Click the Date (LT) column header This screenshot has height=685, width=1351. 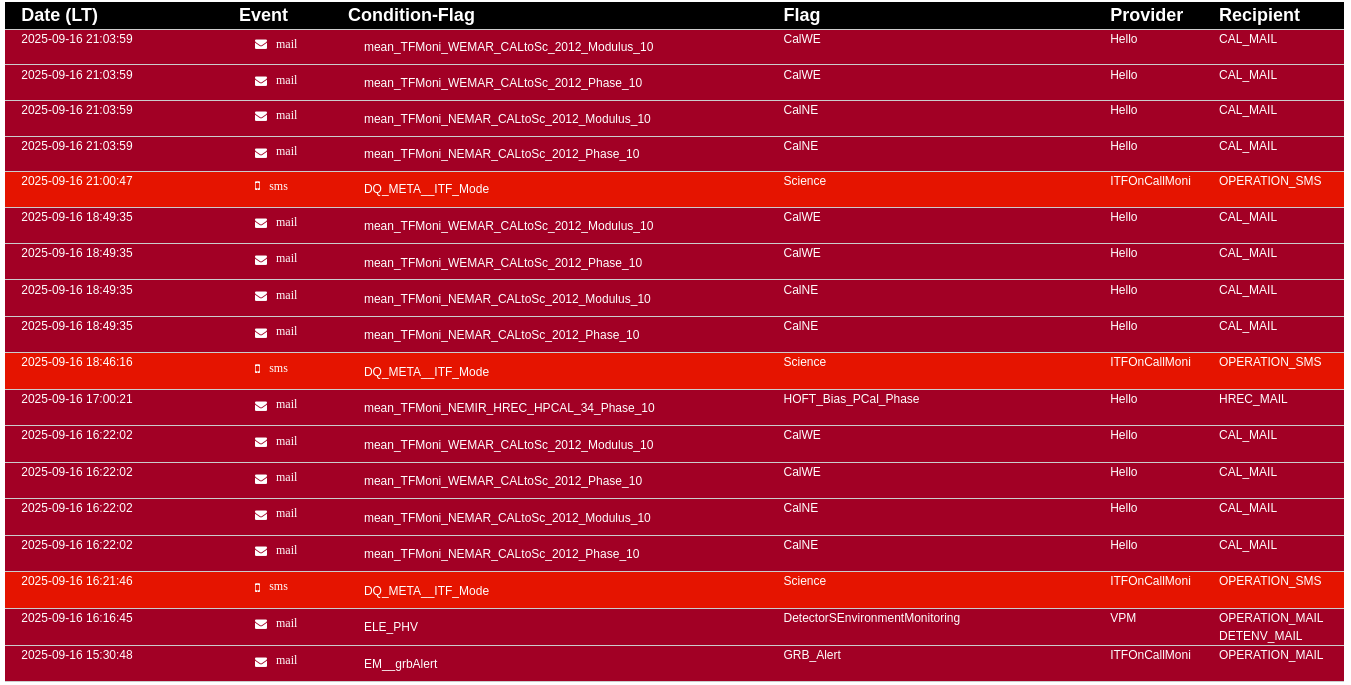coord(59,15)
